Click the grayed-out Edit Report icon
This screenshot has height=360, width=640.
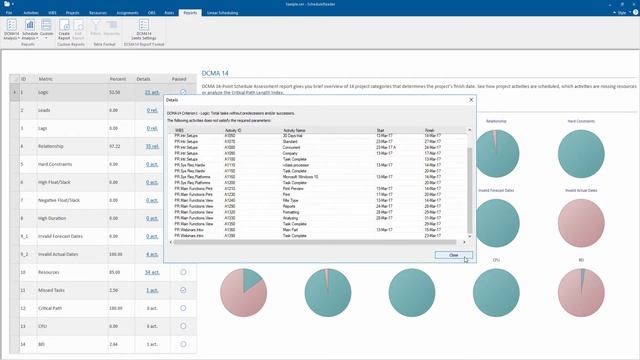click(x=78, y=29)
